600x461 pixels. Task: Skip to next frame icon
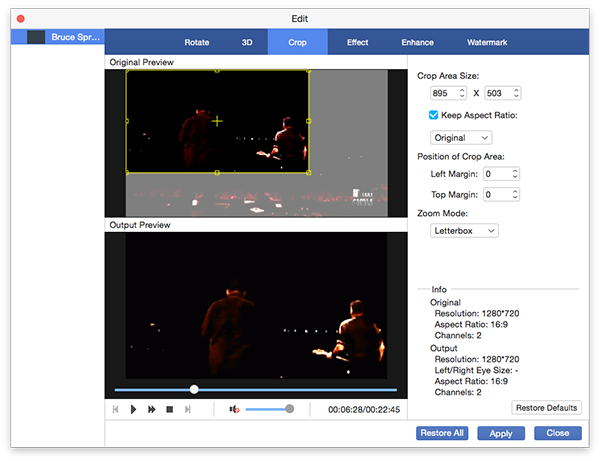188,409
